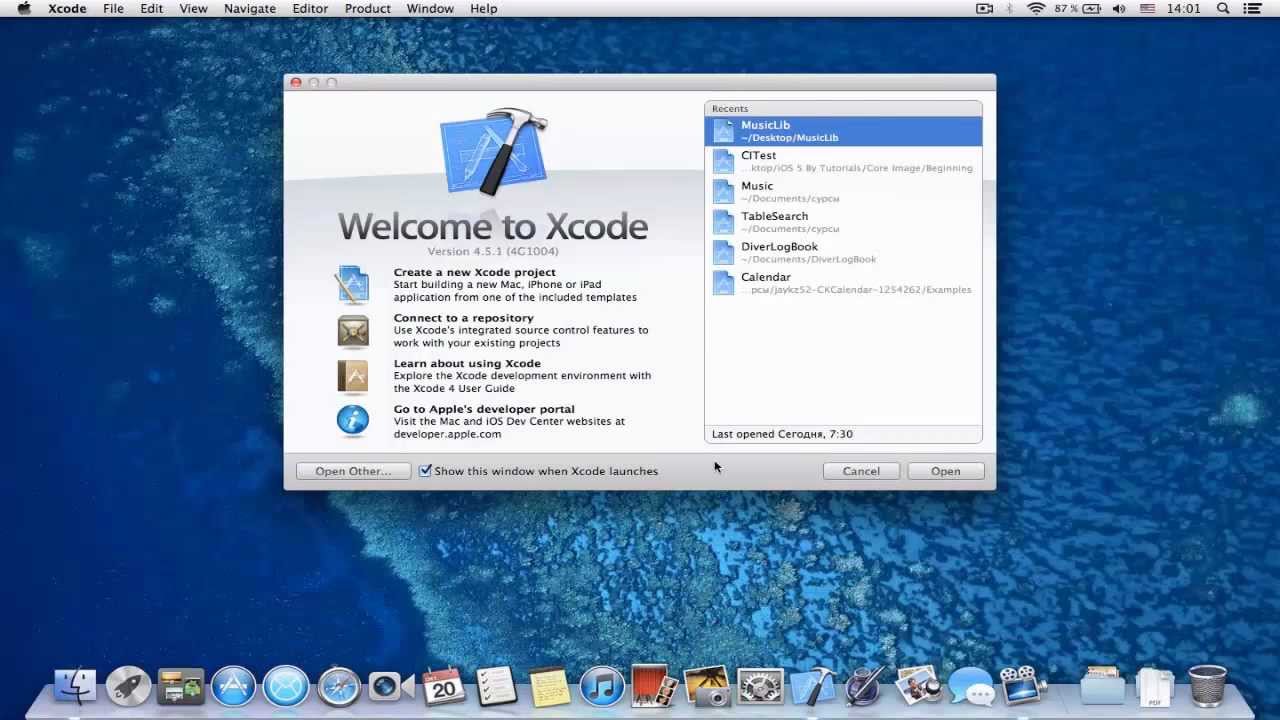Click the Wi-Fi status icon in menu bar

1035,8
